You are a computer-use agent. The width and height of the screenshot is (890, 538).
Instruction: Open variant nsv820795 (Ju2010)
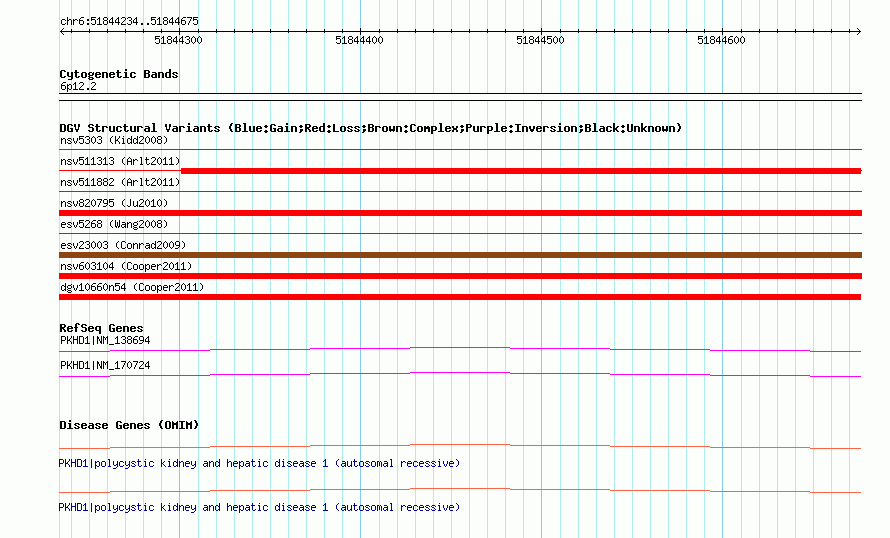(114, 203)
